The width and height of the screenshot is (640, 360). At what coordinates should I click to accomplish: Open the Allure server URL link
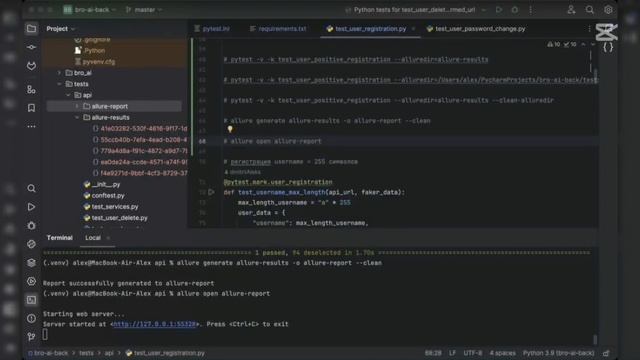pyautogui.click(x=154, y=324)
